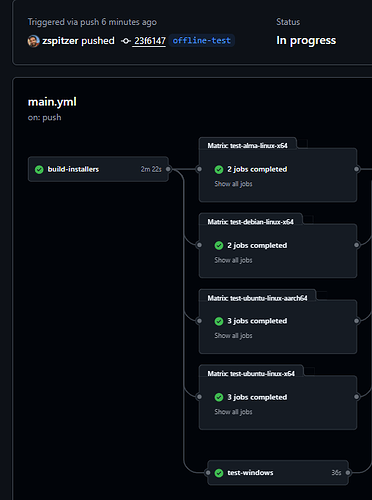Expand Show all jobs for test-ubuntu-linux-aarch64
Image resolution: width=372 pixels, height=500 pixels.
(233, 335)
